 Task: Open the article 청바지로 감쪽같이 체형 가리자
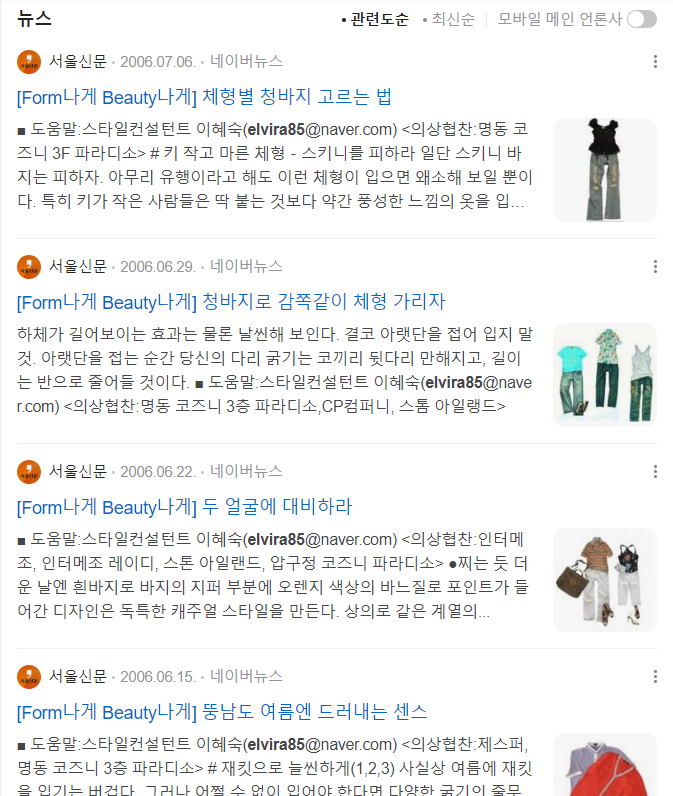coord(231,302)
